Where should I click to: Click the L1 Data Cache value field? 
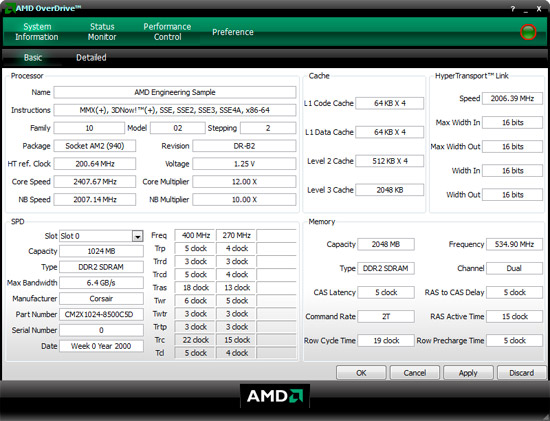coord(390,132)
